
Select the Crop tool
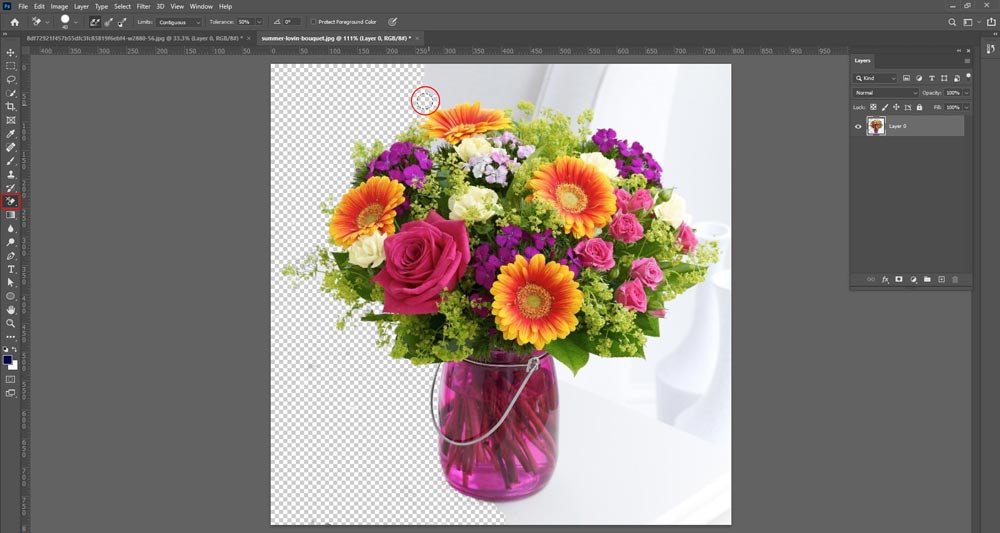(11, 106)
